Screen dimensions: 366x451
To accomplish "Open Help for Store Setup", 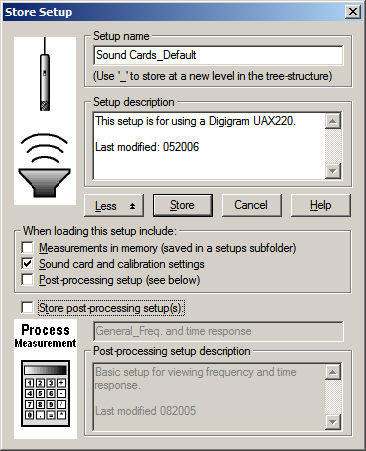I will 321,205.
